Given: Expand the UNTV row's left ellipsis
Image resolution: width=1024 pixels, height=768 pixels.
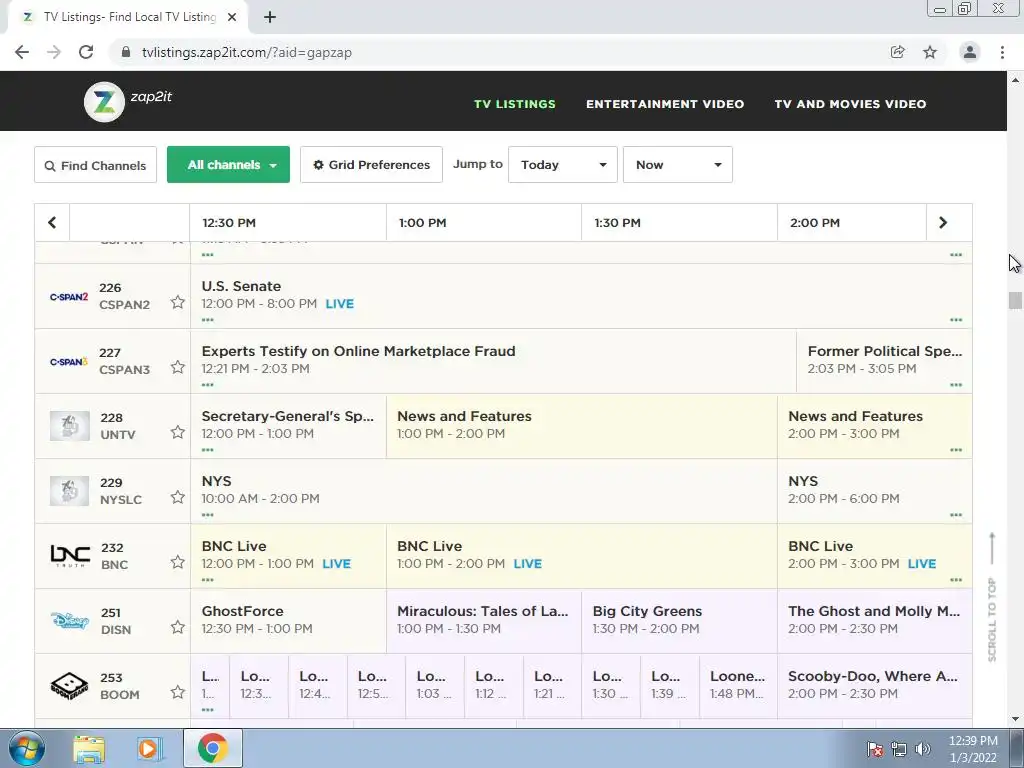Looking at the screenshot, I should (x=208, y=450).
